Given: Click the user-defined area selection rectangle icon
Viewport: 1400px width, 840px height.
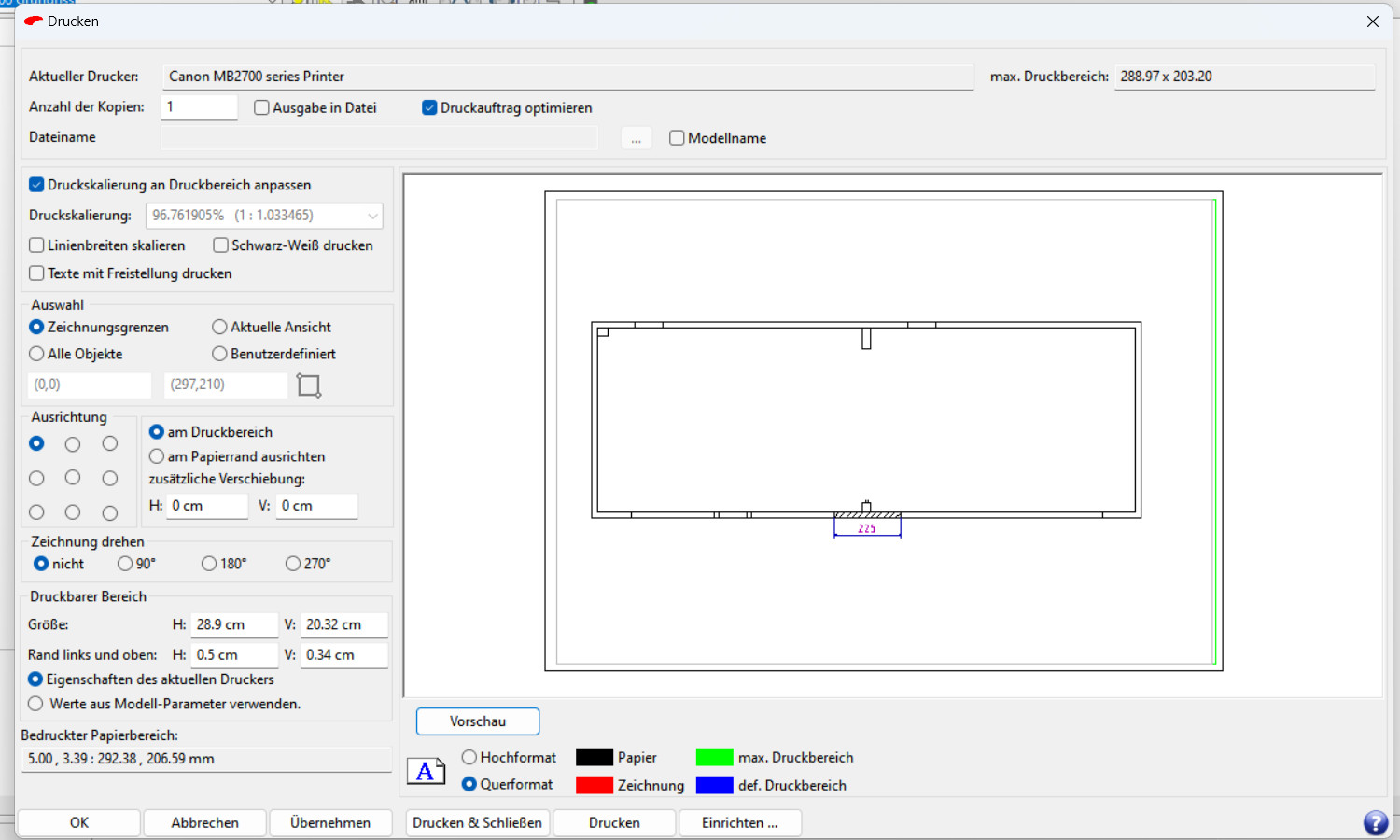Looking at the screenshot, I should click(x=309, y=385).
